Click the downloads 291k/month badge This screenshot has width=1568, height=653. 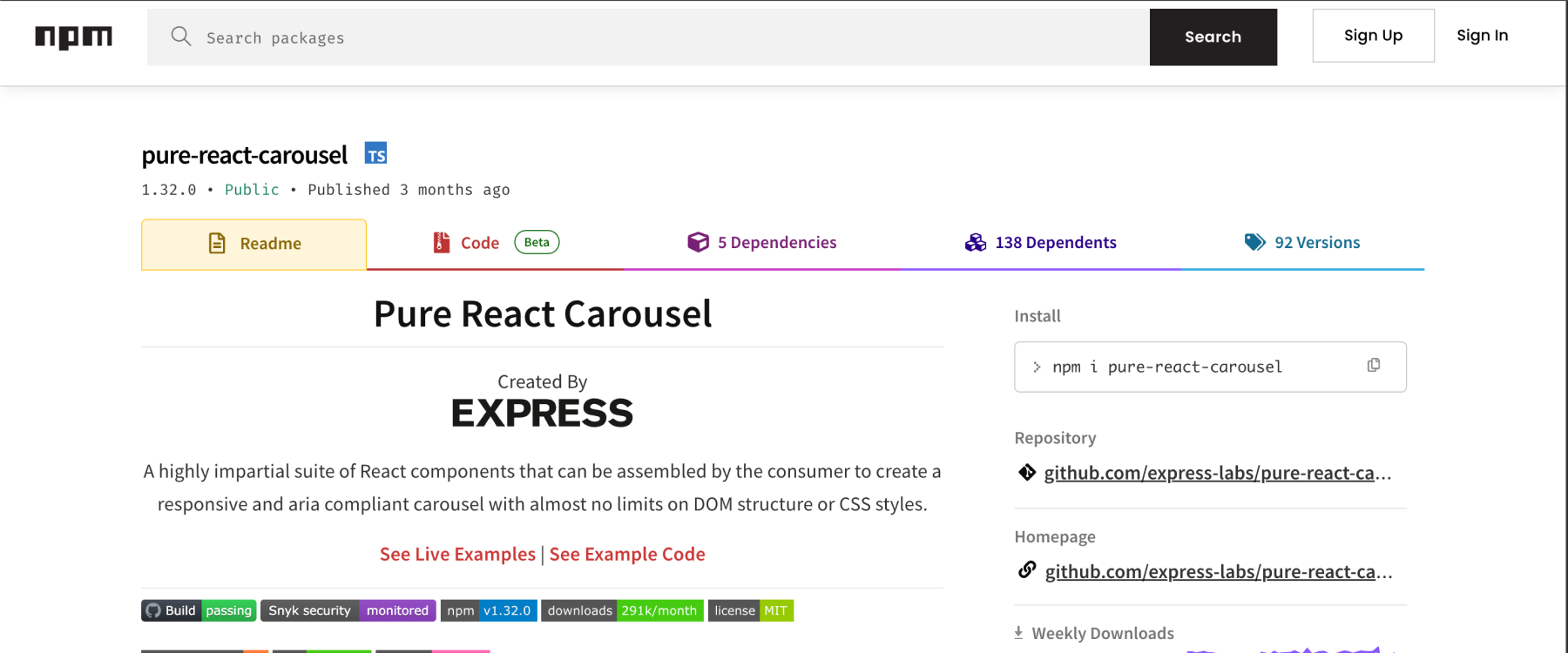coord(622,610)
